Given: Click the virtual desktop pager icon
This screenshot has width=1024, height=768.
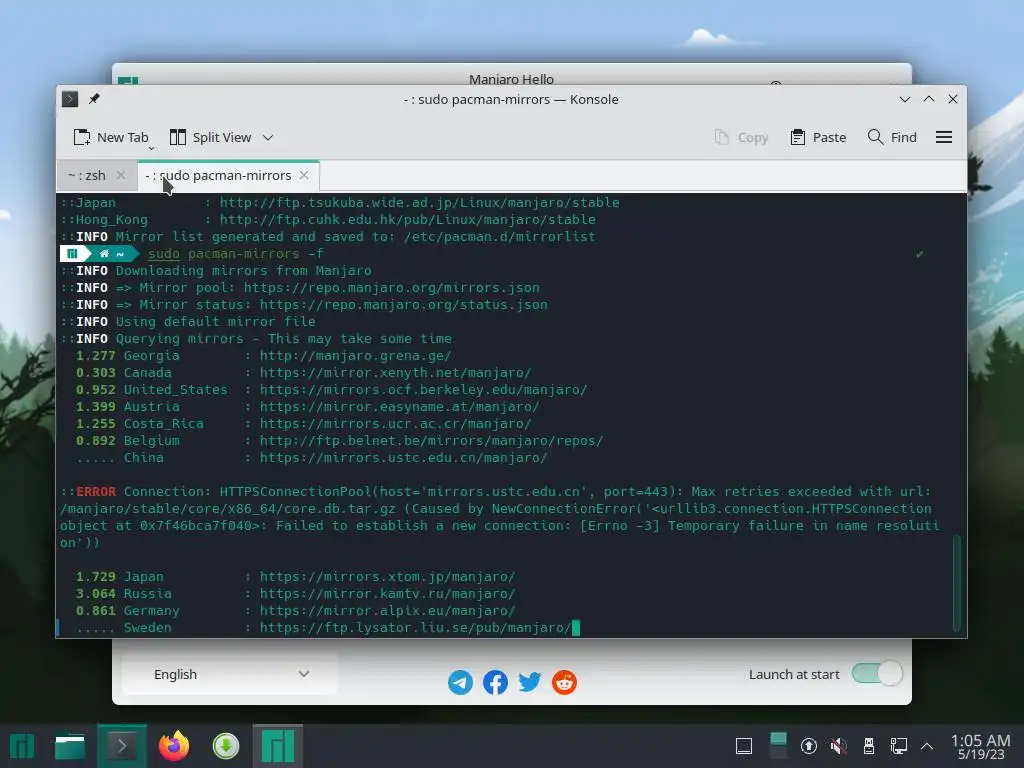Looking at the screenshot, I should 778,746.
